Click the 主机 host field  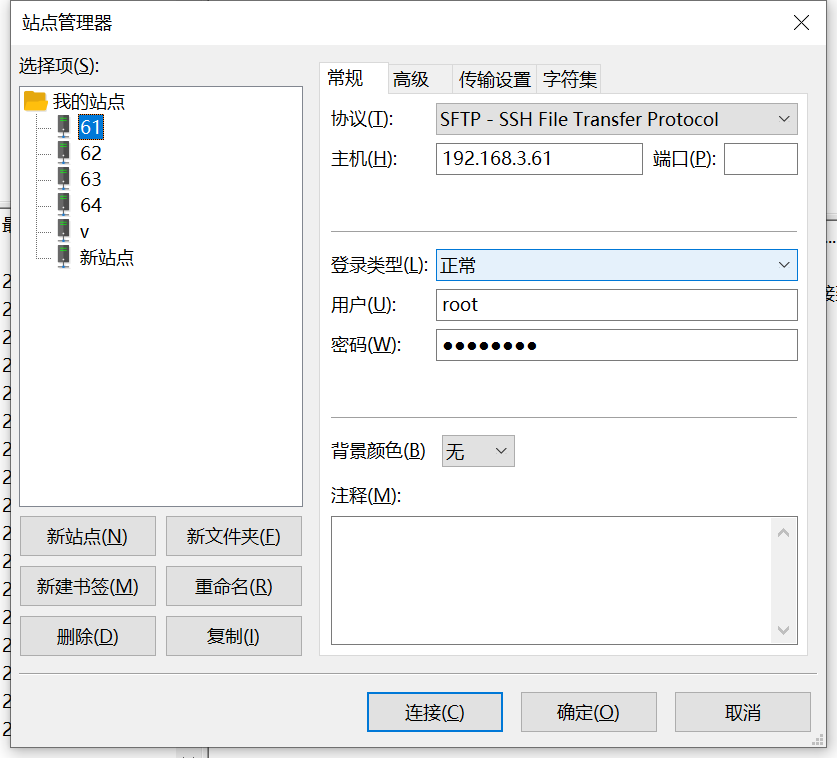click(539, 159)
